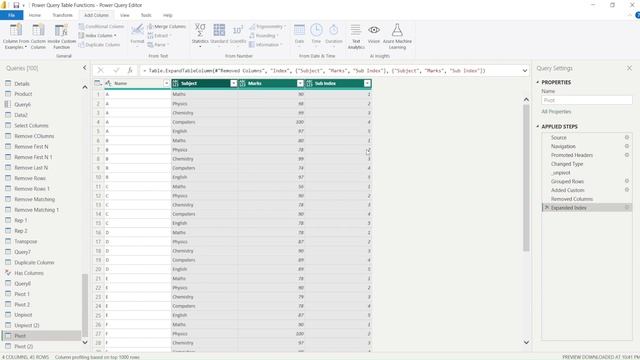Click data grid vertical scrollbar

[x=526, y=178]
